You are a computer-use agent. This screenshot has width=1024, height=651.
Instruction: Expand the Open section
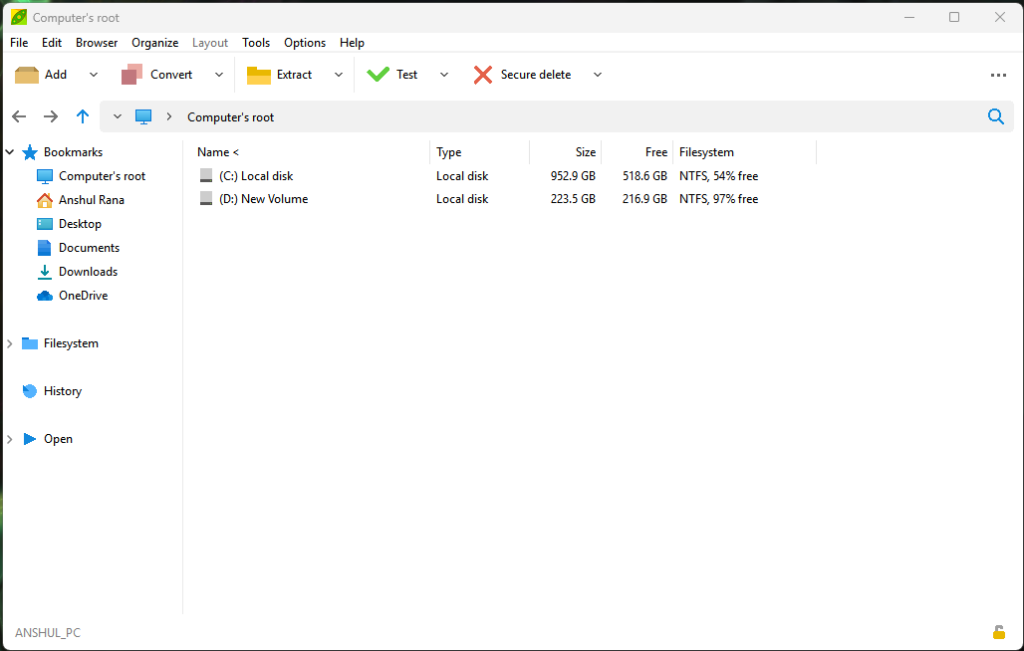[10, 438]
